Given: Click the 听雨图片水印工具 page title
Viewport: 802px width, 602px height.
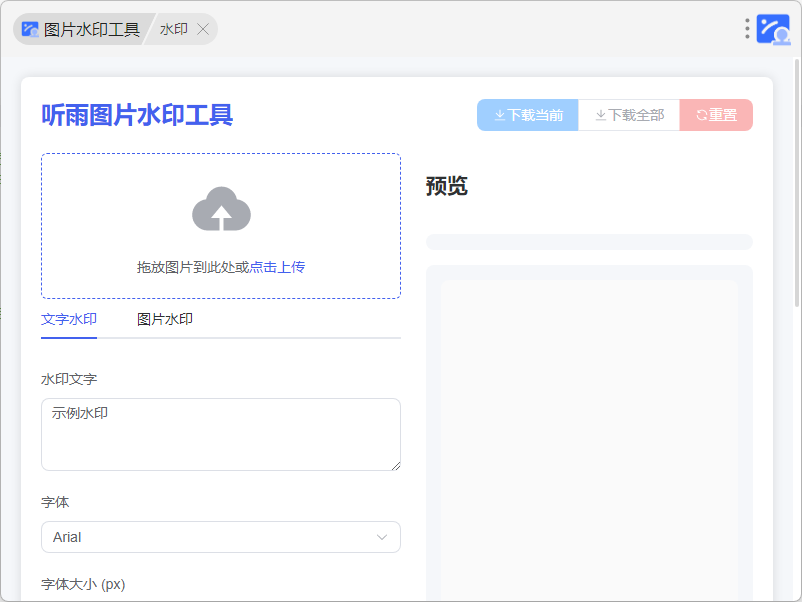Looking at the screenshot, I should (137, 115).
